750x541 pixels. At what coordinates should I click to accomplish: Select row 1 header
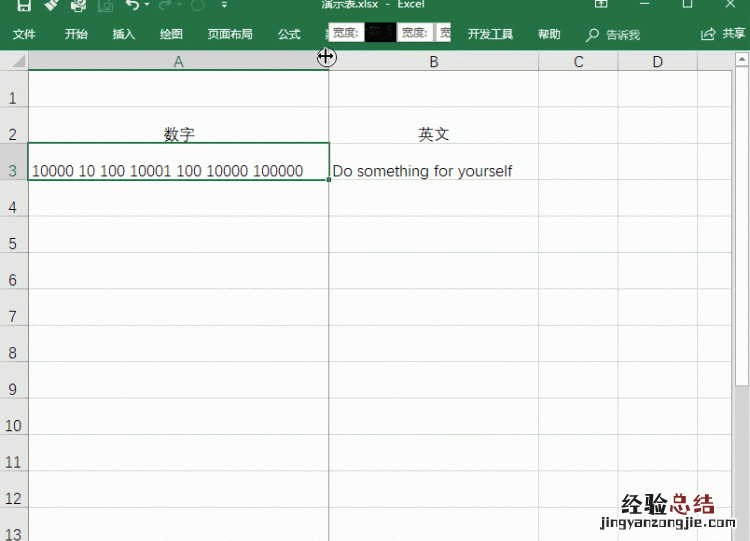click(x=14, y=89)
